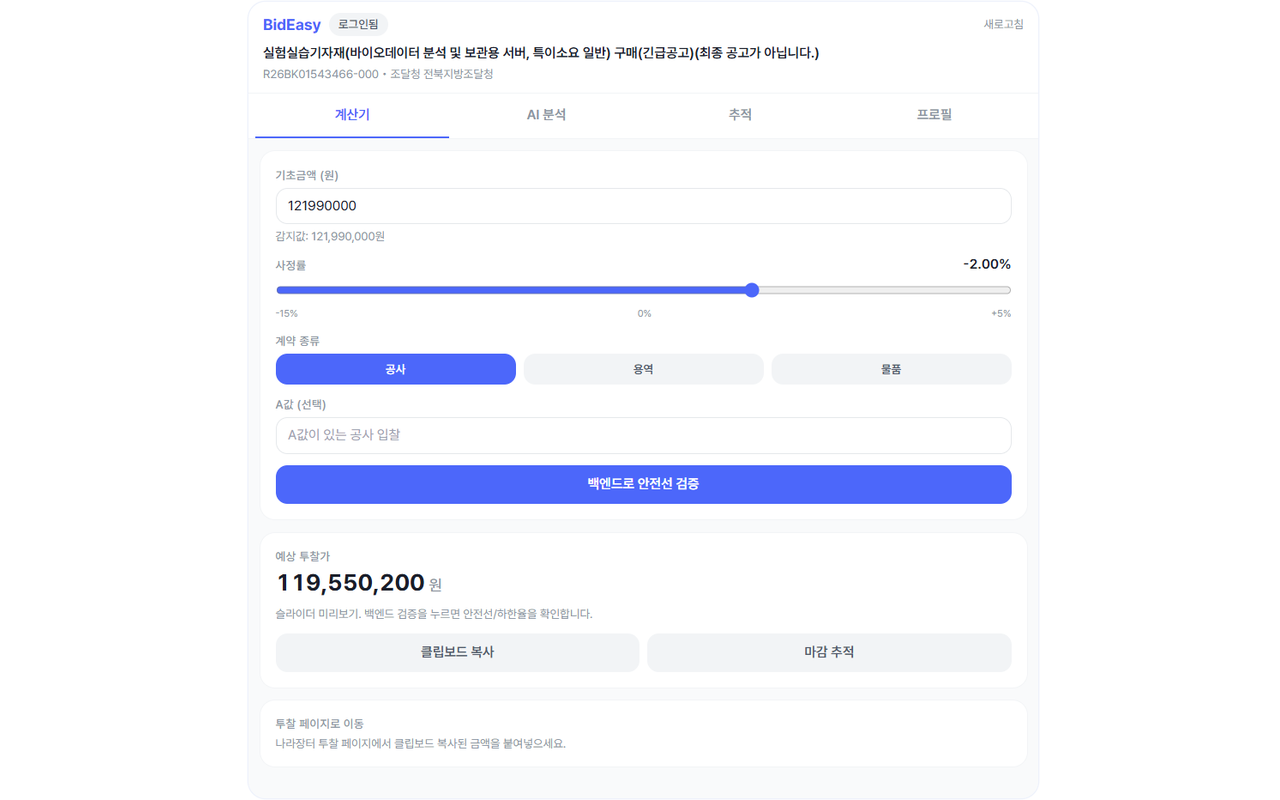
Task: Select the 물품 contract type
Action: 891,369
